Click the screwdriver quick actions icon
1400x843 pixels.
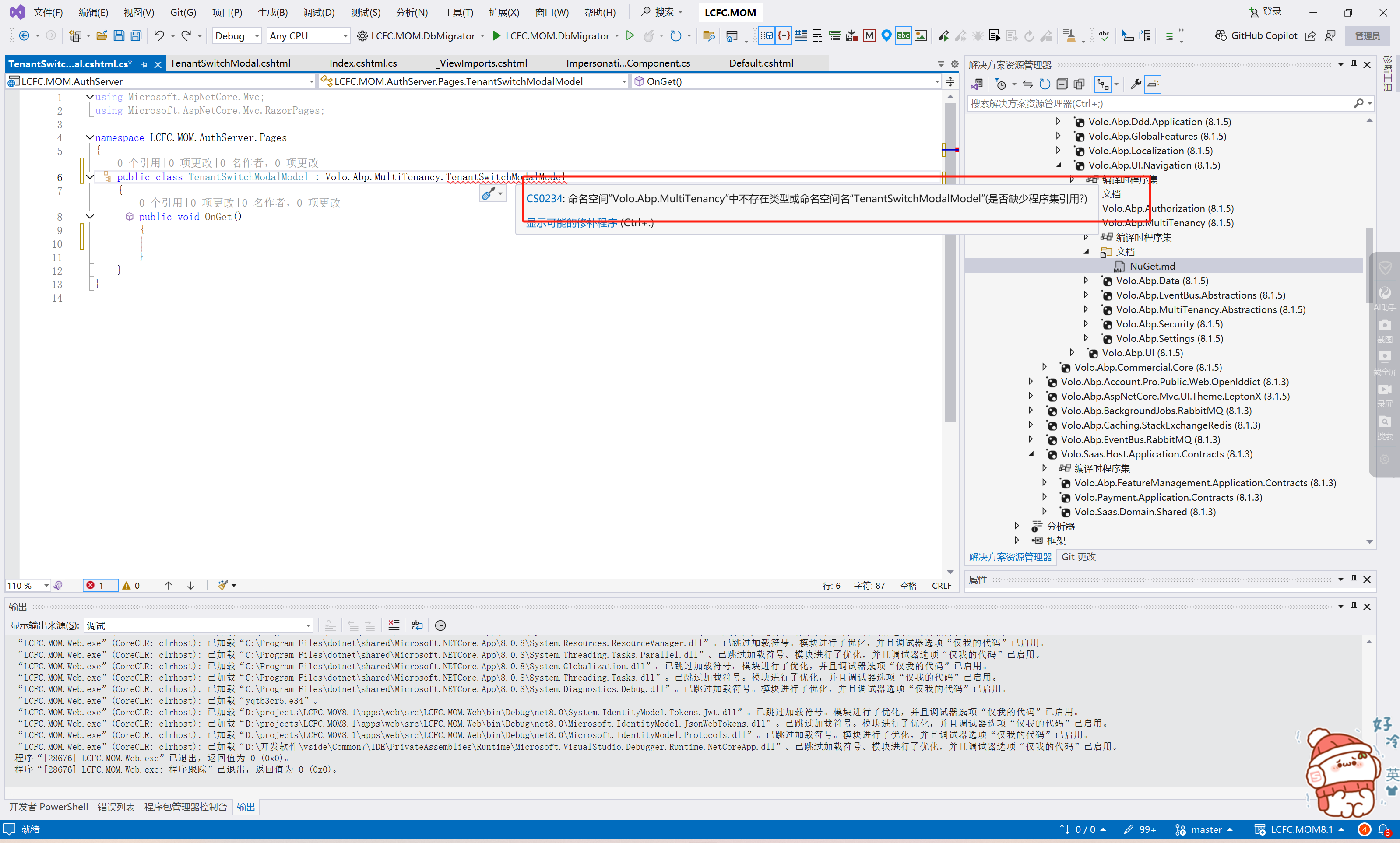tap(488, 194)
